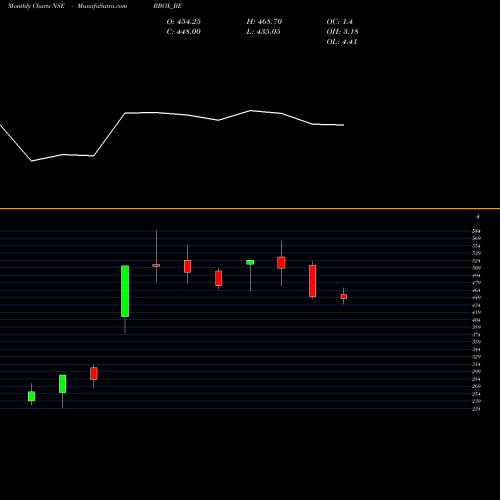Click the 524 price axis label
This screenshot has height=500, width=500.
click(x=476, y=261)
